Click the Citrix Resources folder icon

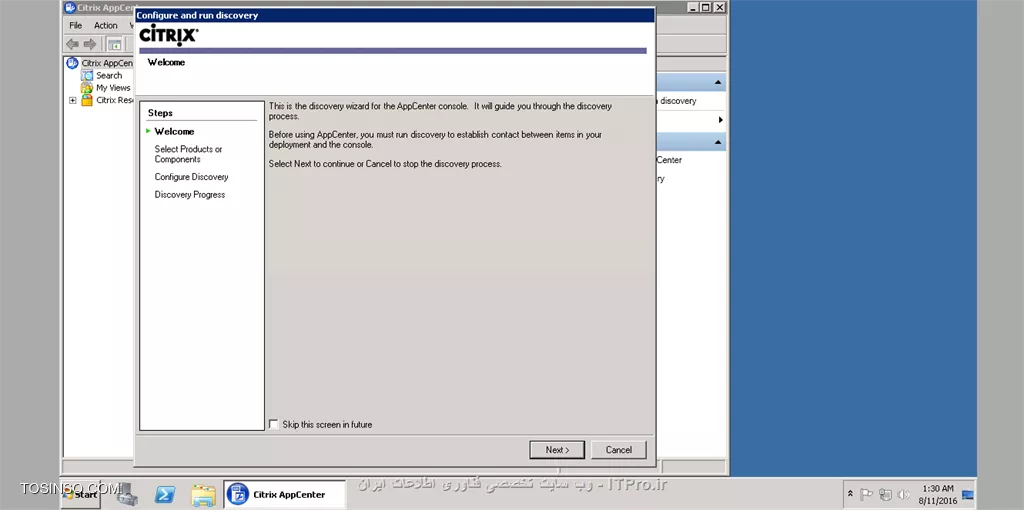(87, 101)
